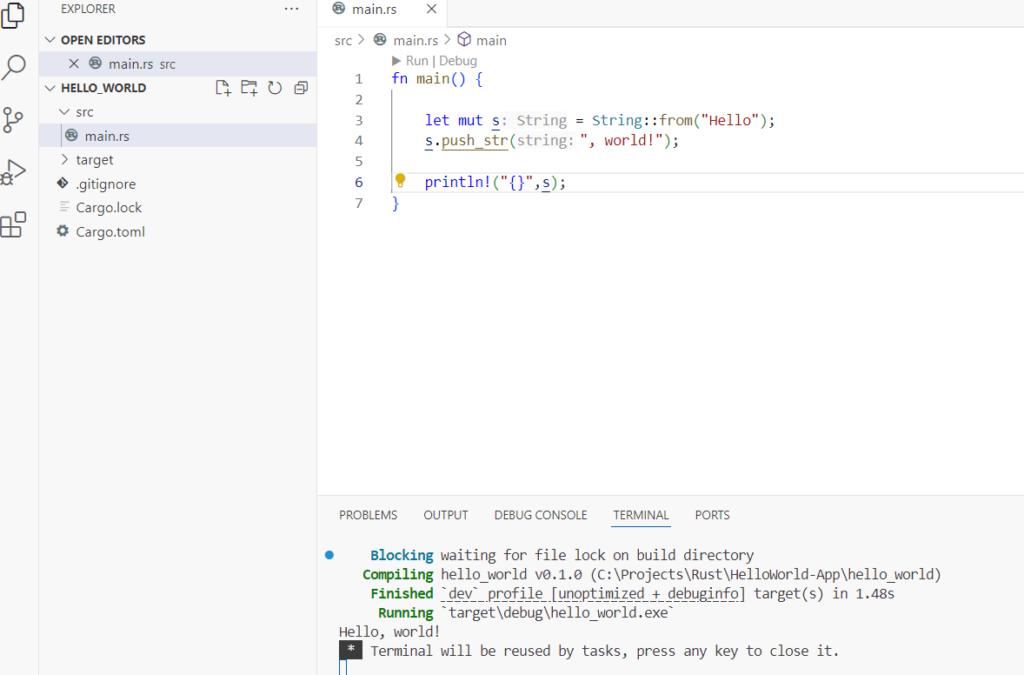The height and width of the screenshot is (675, 1024).
Task: Create a new folder in HELLO_WORLD
Action: (249, 88)
